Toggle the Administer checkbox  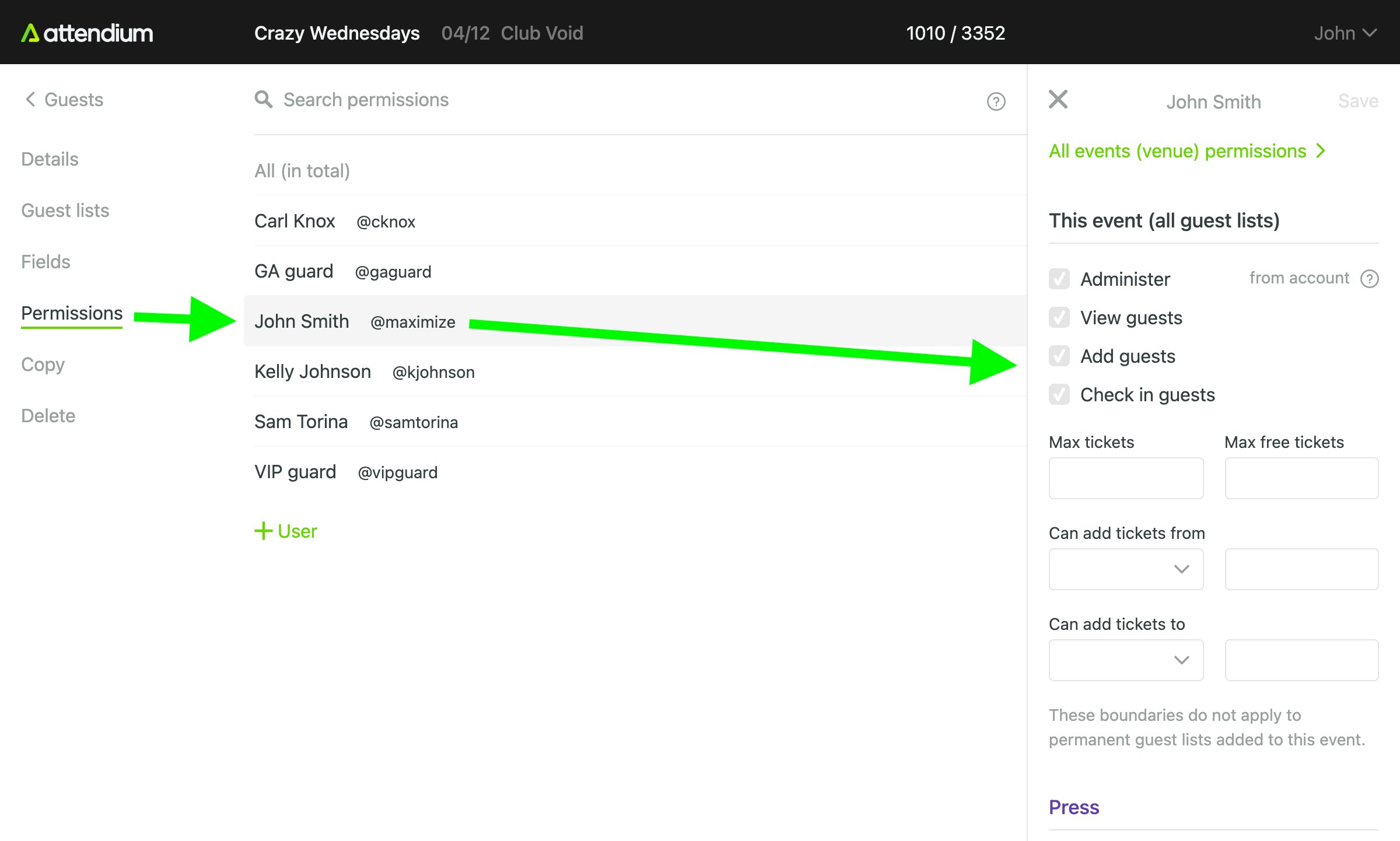1059,279
